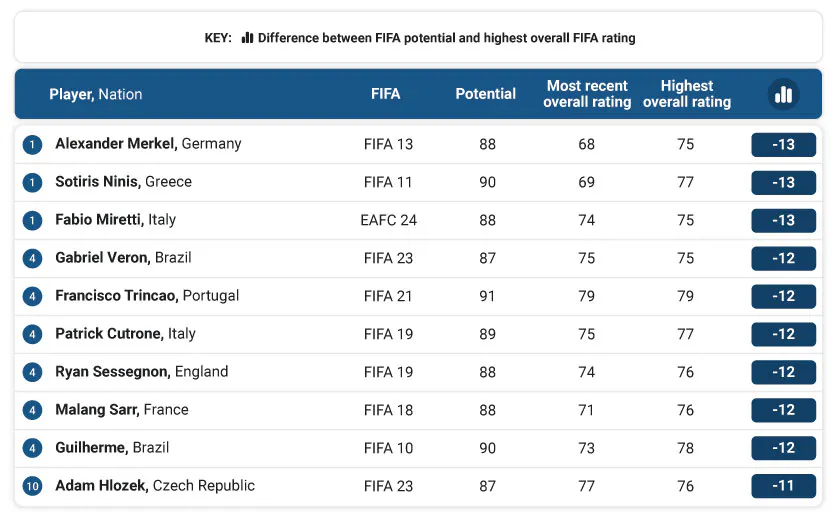The image size is (837, 518).
Task: Click EAFC 24 cell in Miretti row
Action: pyautogui.click(x=388, y=220)
